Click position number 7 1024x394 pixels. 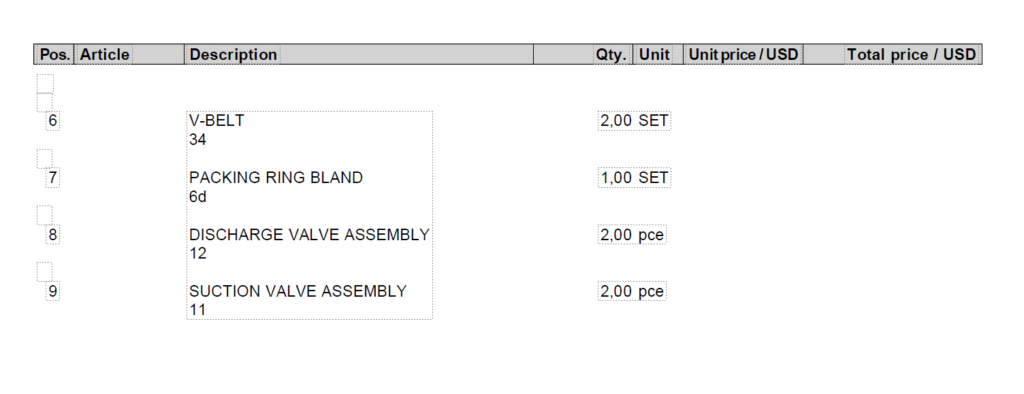pyautogui.click(x=52, y=178)
